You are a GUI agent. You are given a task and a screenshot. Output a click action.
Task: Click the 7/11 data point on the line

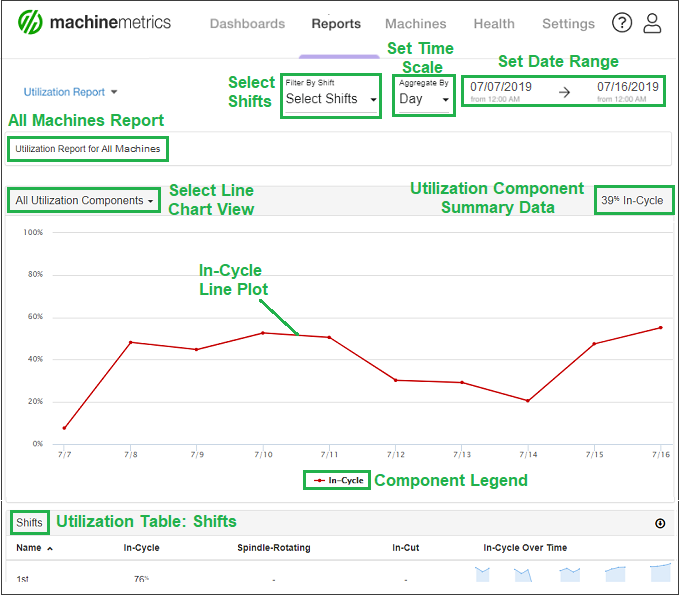(x=329, y=337)
